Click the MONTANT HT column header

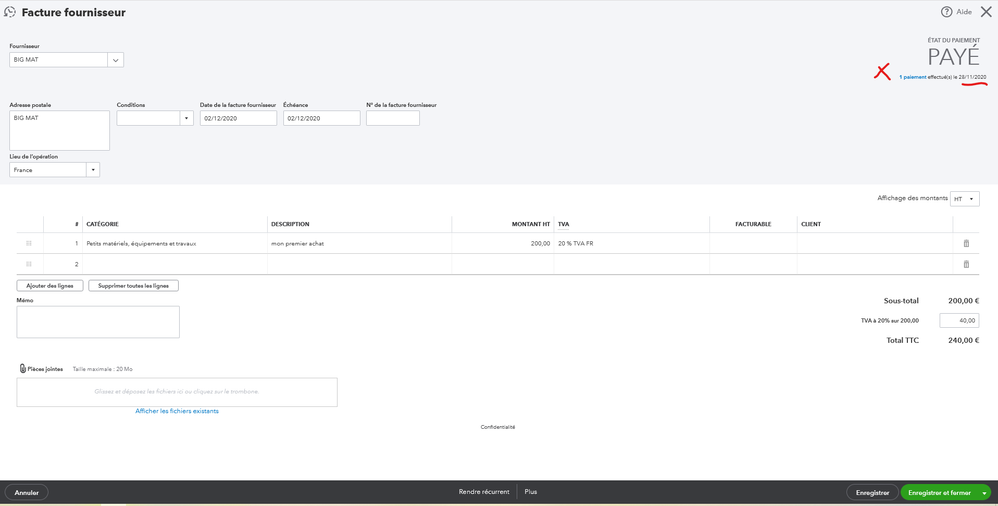[531, 224]
